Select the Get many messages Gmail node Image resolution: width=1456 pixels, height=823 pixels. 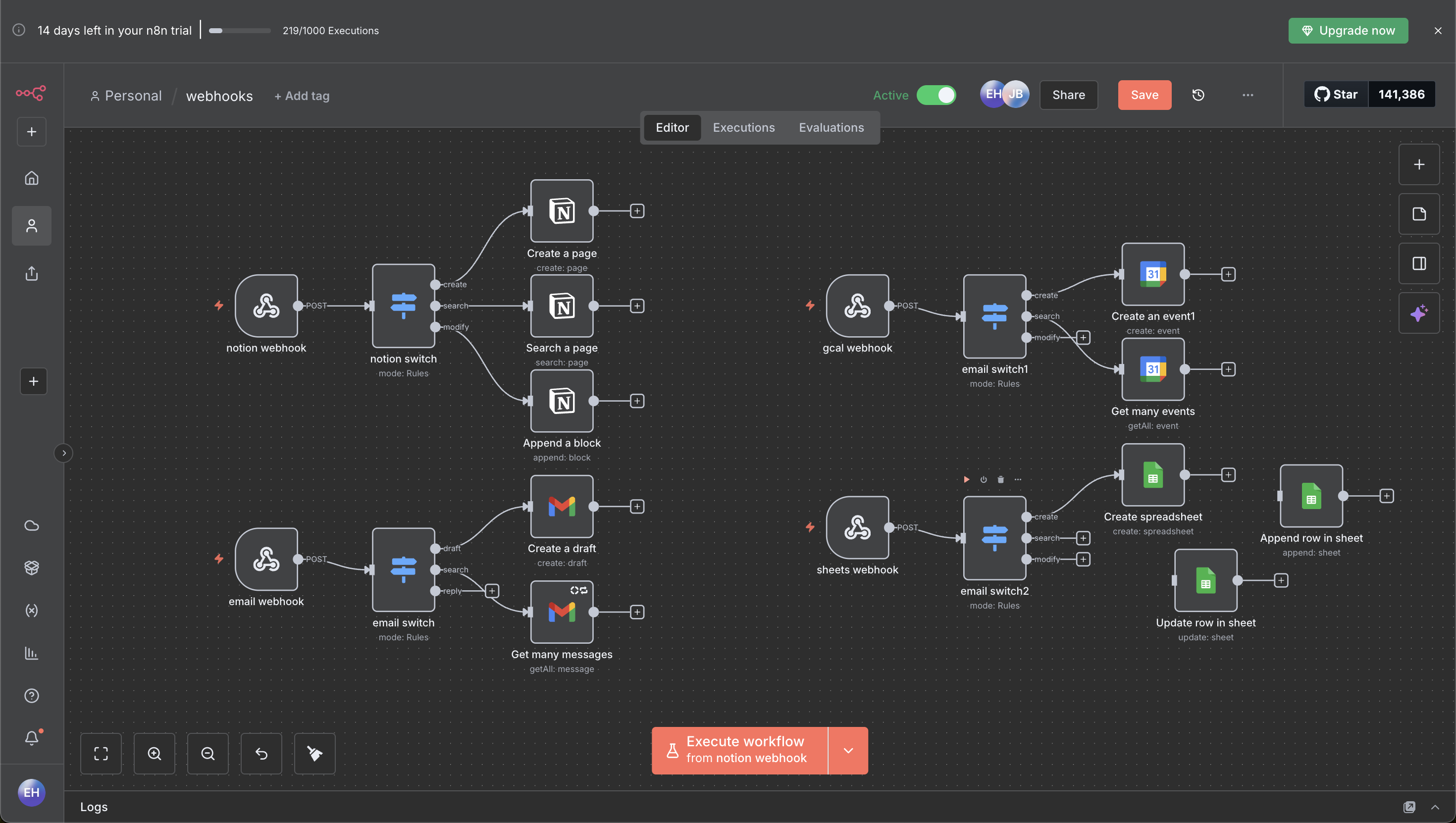coord(562,612)
